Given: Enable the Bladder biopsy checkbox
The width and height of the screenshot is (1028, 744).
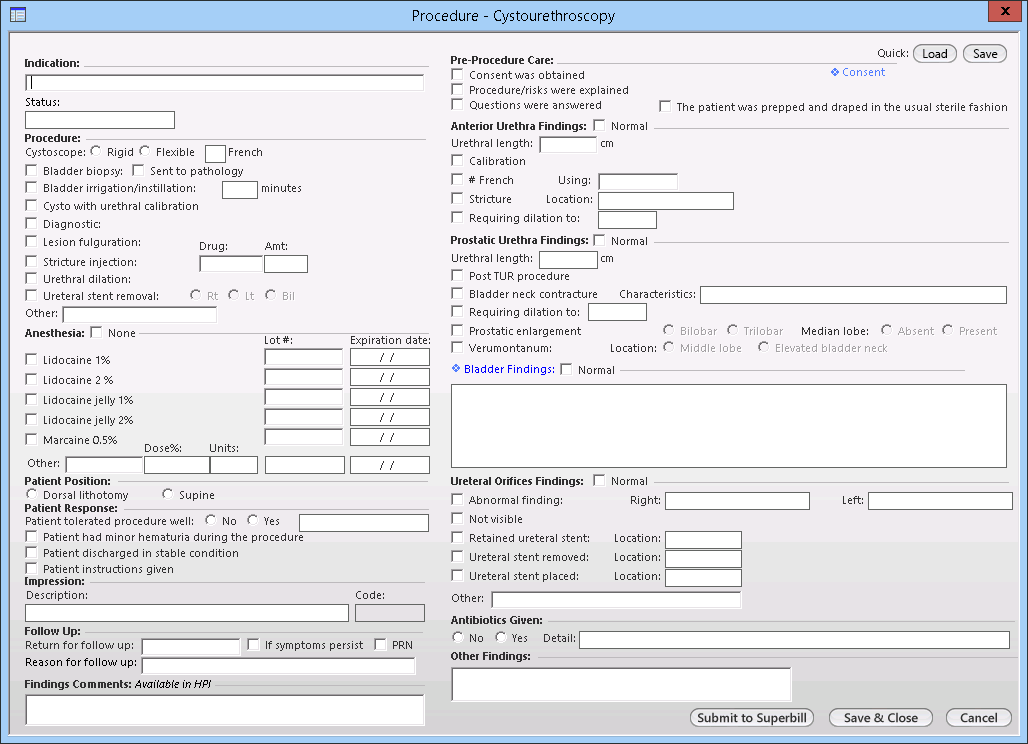Looking at the screenshot, I should tap(31, 170).
